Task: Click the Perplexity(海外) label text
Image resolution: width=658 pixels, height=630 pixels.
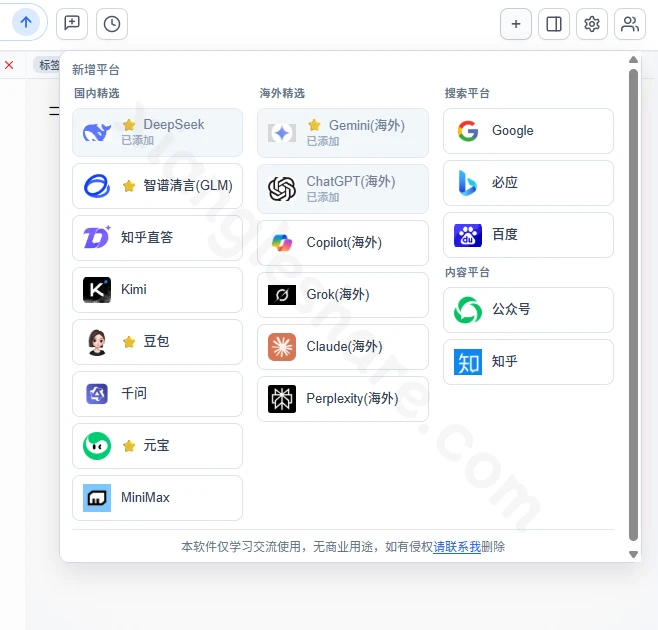Action: click(x=352, y=398)
